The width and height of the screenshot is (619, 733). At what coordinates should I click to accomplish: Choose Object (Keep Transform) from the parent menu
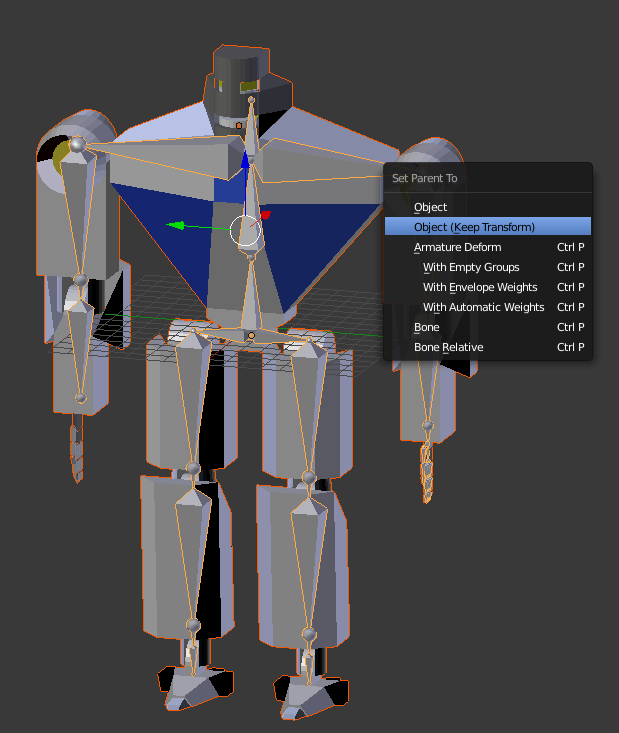coord(474,227)
